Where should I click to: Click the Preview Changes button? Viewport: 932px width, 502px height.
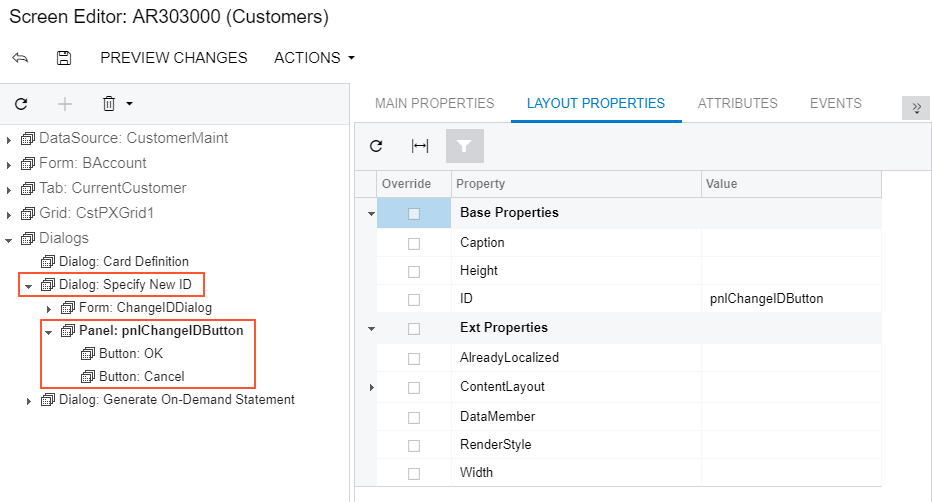tap(174, 58)
